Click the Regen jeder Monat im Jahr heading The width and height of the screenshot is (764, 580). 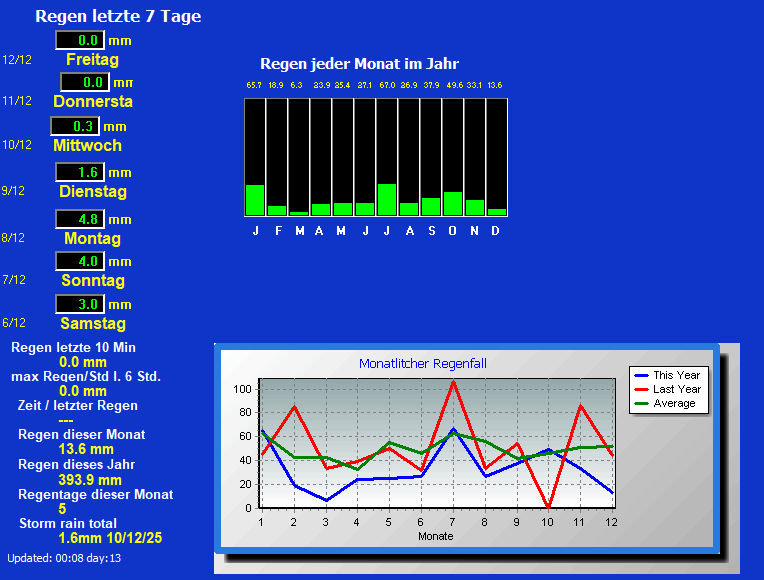[359, 63]
